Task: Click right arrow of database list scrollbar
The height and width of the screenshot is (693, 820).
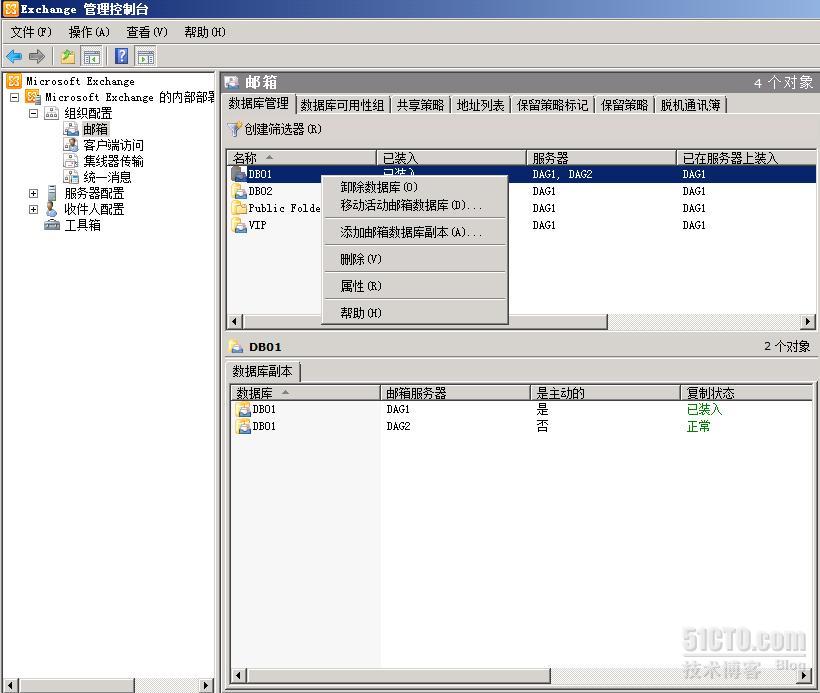Action: click(x=808, y=321)
